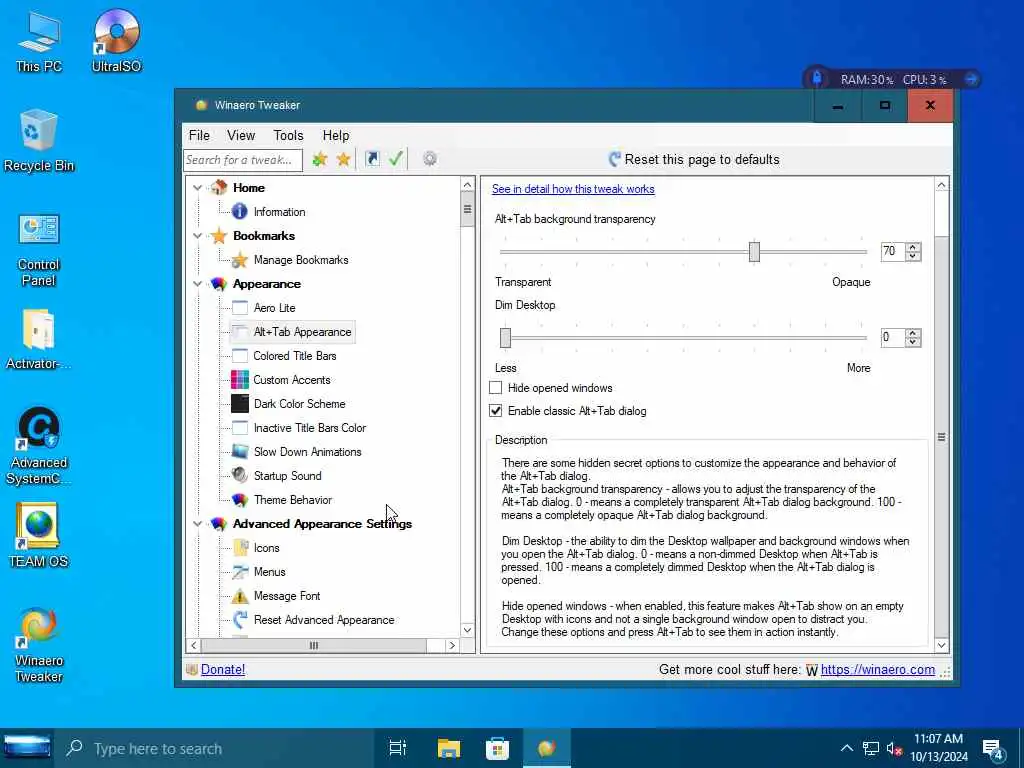Click Reset this page to defaults
The image size is (1024, 768).
pos(694,159)
